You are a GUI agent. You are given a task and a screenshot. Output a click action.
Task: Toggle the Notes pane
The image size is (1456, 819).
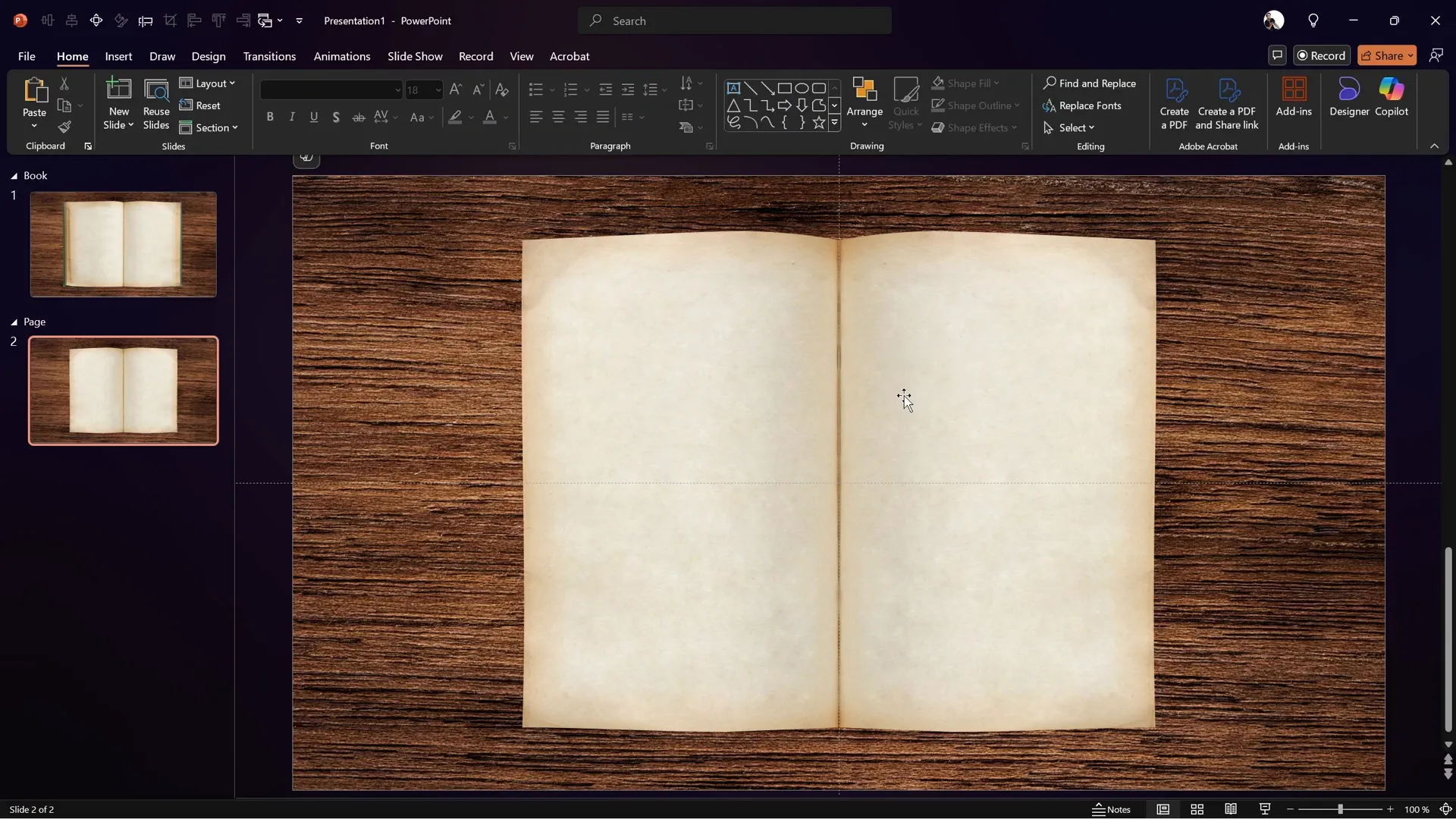pos(1112,809)
